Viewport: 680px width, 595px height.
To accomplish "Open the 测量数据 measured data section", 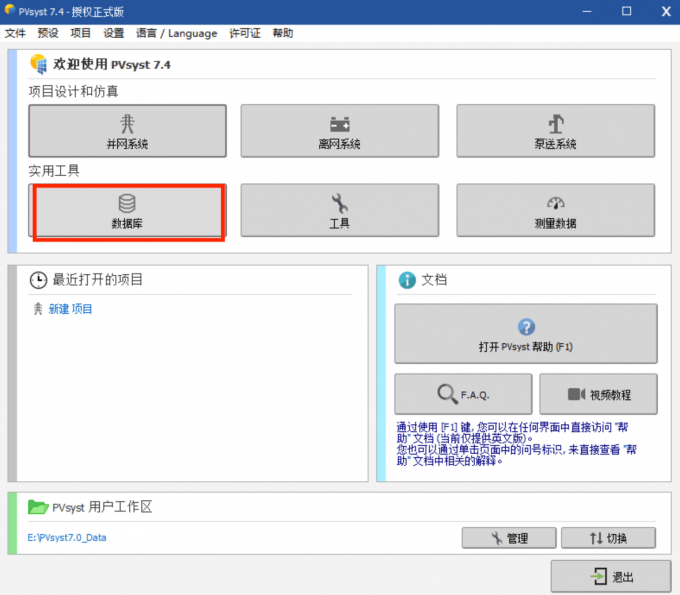I will click(x=556, y=210).
